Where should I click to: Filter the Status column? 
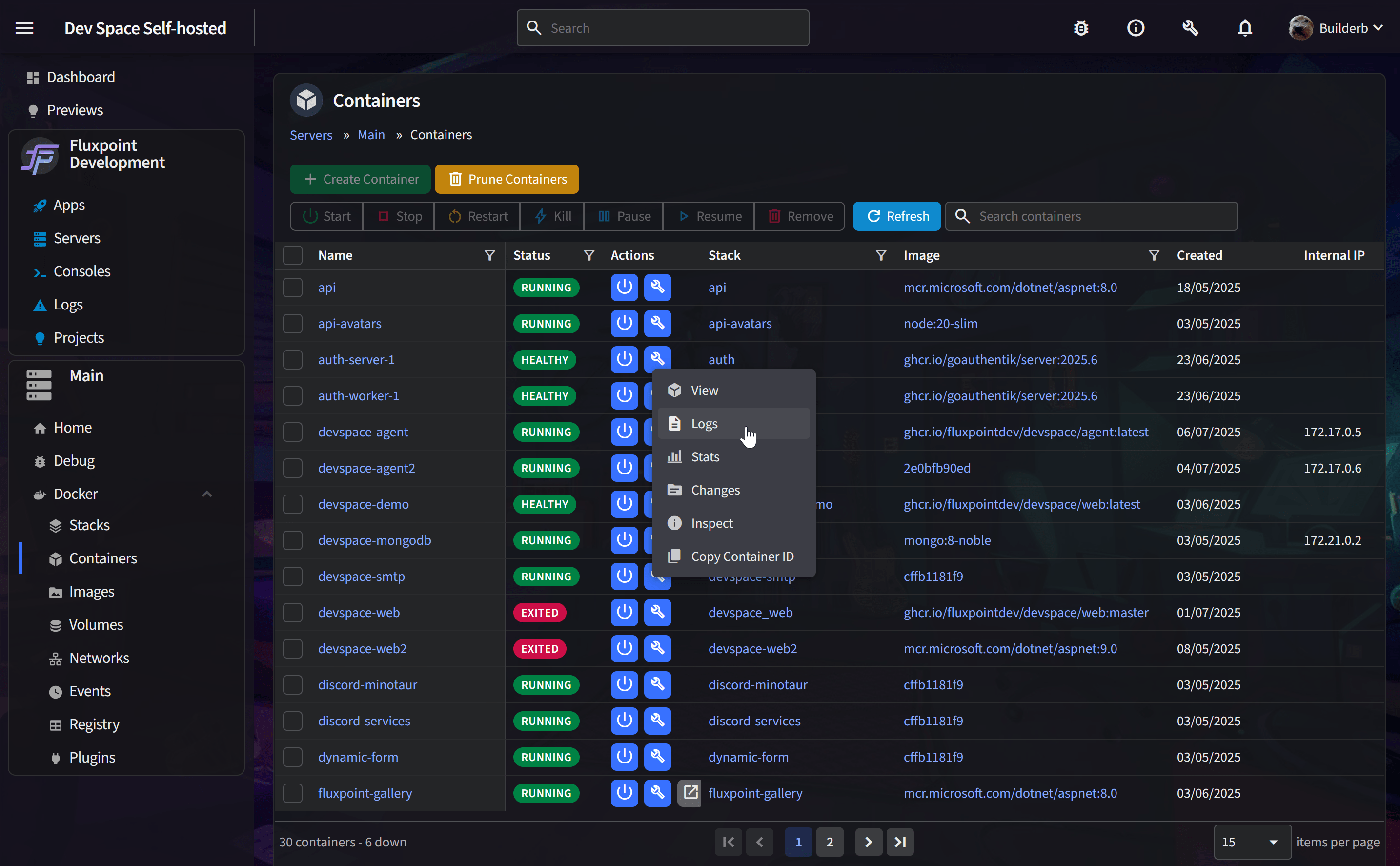pos(588,255)
